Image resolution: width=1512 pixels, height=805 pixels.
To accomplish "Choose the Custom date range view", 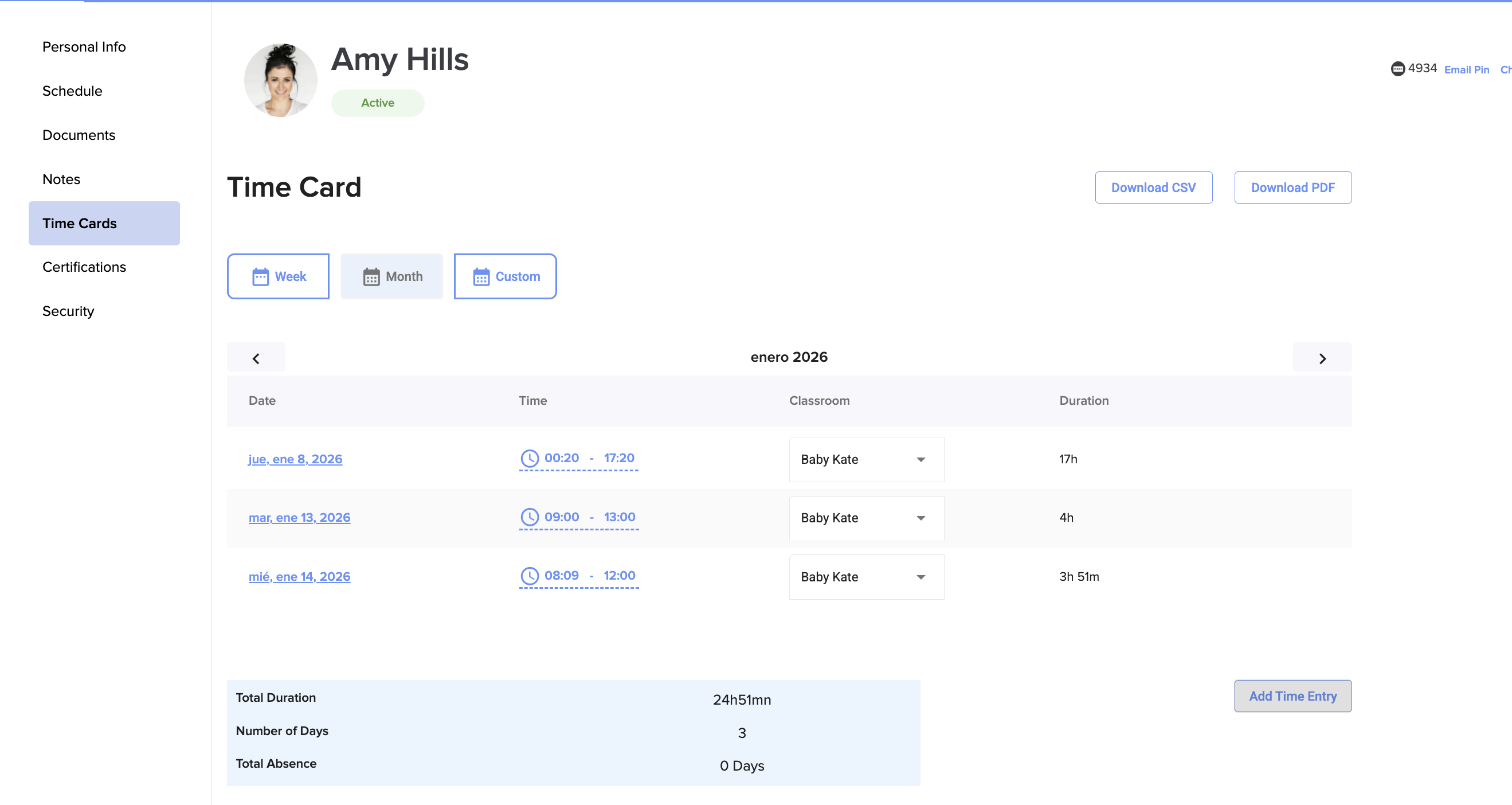I will (x=505, y=276).
